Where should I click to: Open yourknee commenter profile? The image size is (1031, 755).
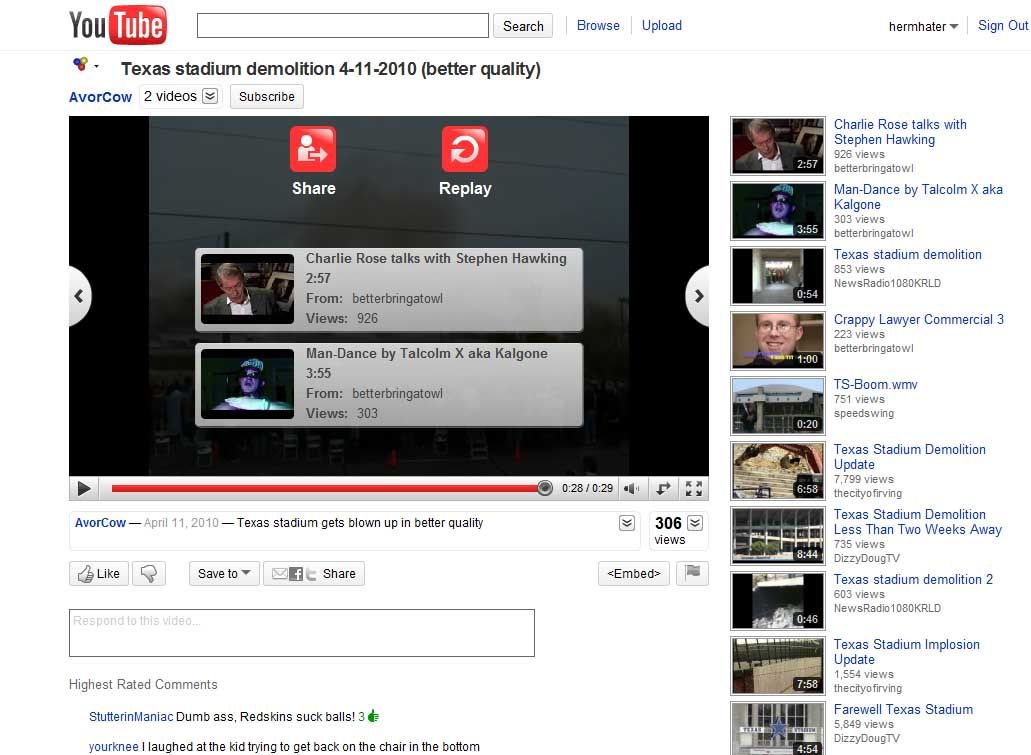(114, 746)
